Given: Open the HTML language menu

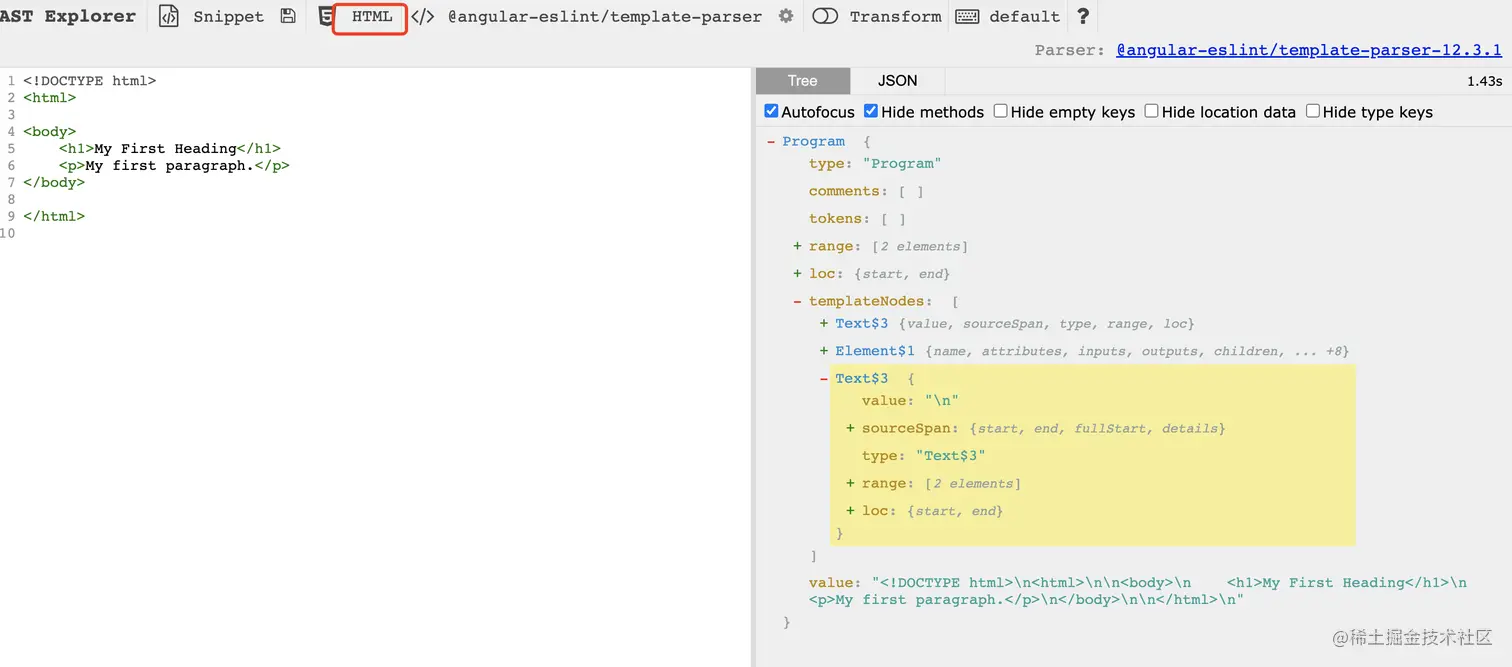Looking at the screenshot, I should pyautogui.click(x=371, y=17).
